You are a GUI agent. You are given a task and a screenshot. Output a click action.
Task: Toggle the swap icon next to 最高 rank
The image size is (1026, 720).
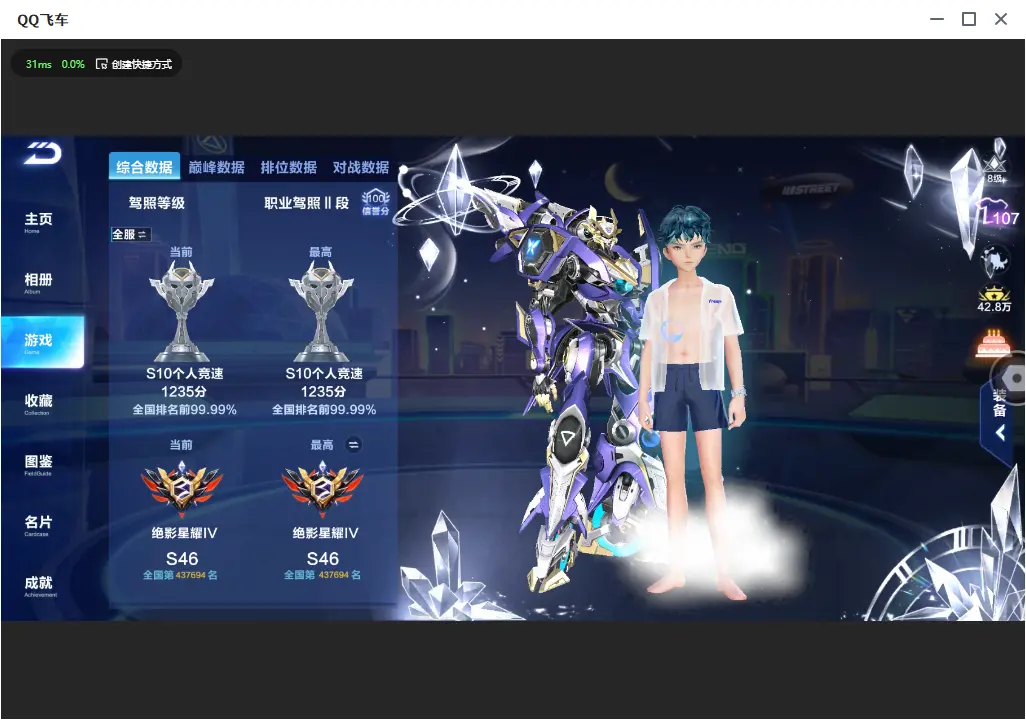coord(353,445)
